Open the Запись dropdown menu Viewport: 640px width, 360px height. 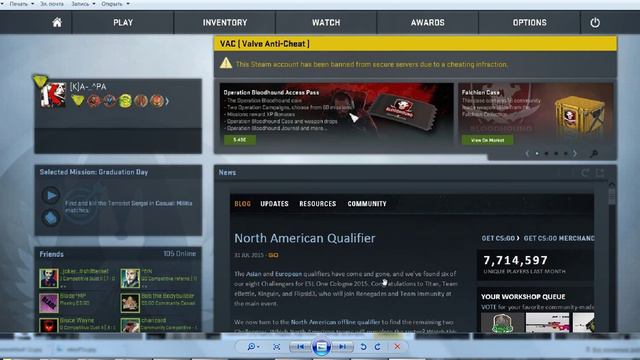83,4
